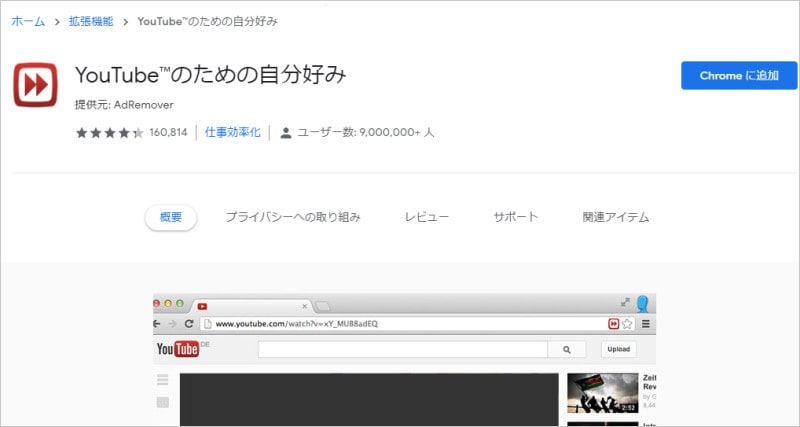800x427 pixels.
Task: Open the flag video thumbnail with 2:52
Action: (x=603, y=393)
